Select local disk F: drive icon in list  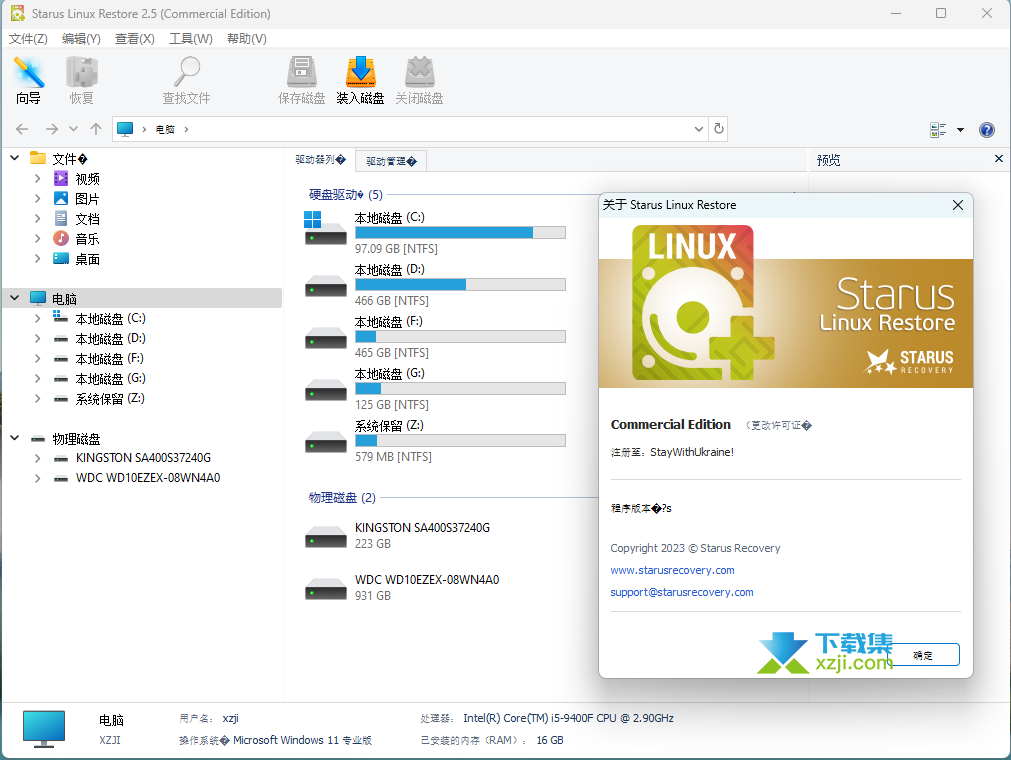click(325, 338)
